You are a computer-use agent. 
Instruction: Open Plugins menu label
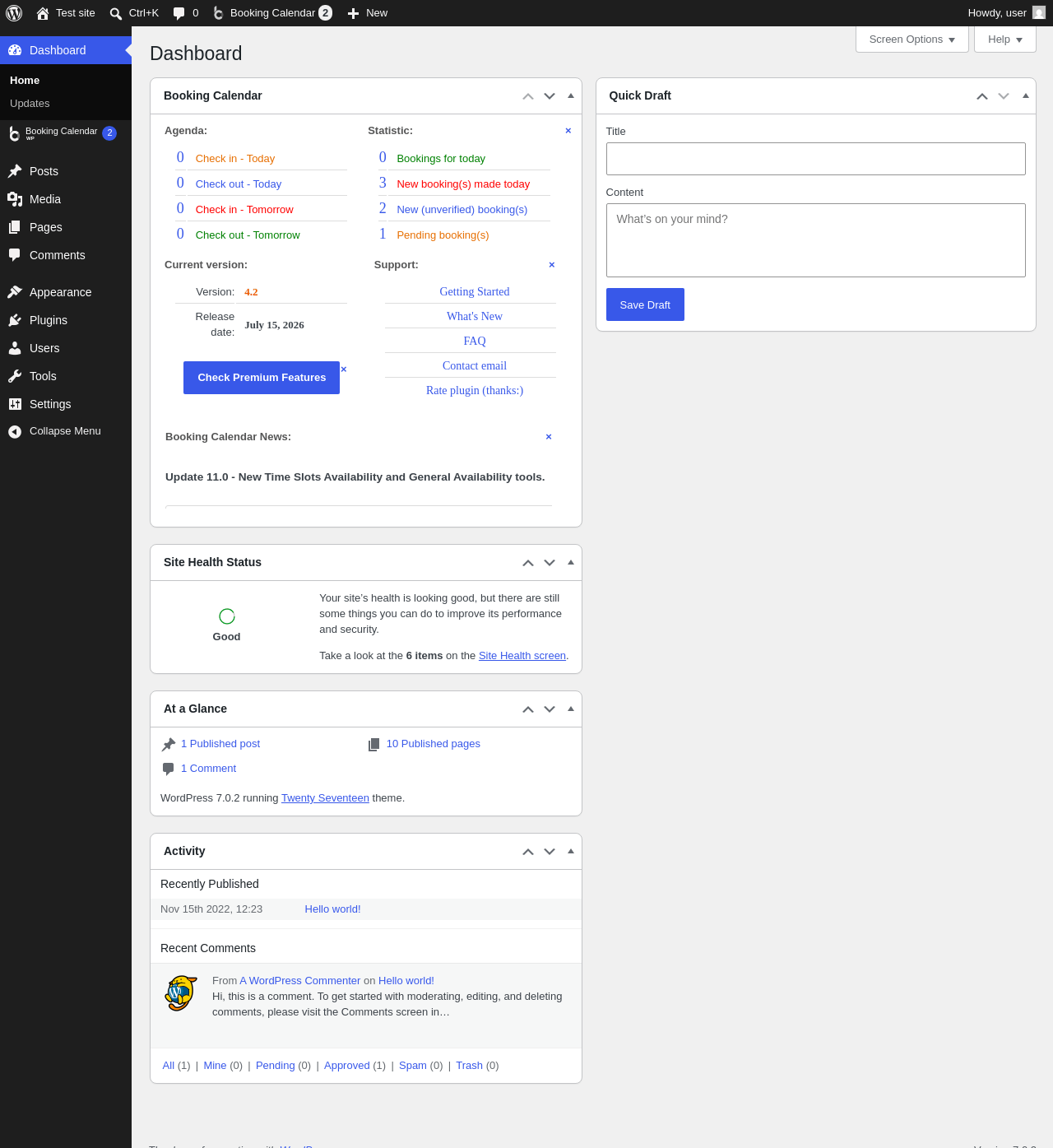(49, 320)
